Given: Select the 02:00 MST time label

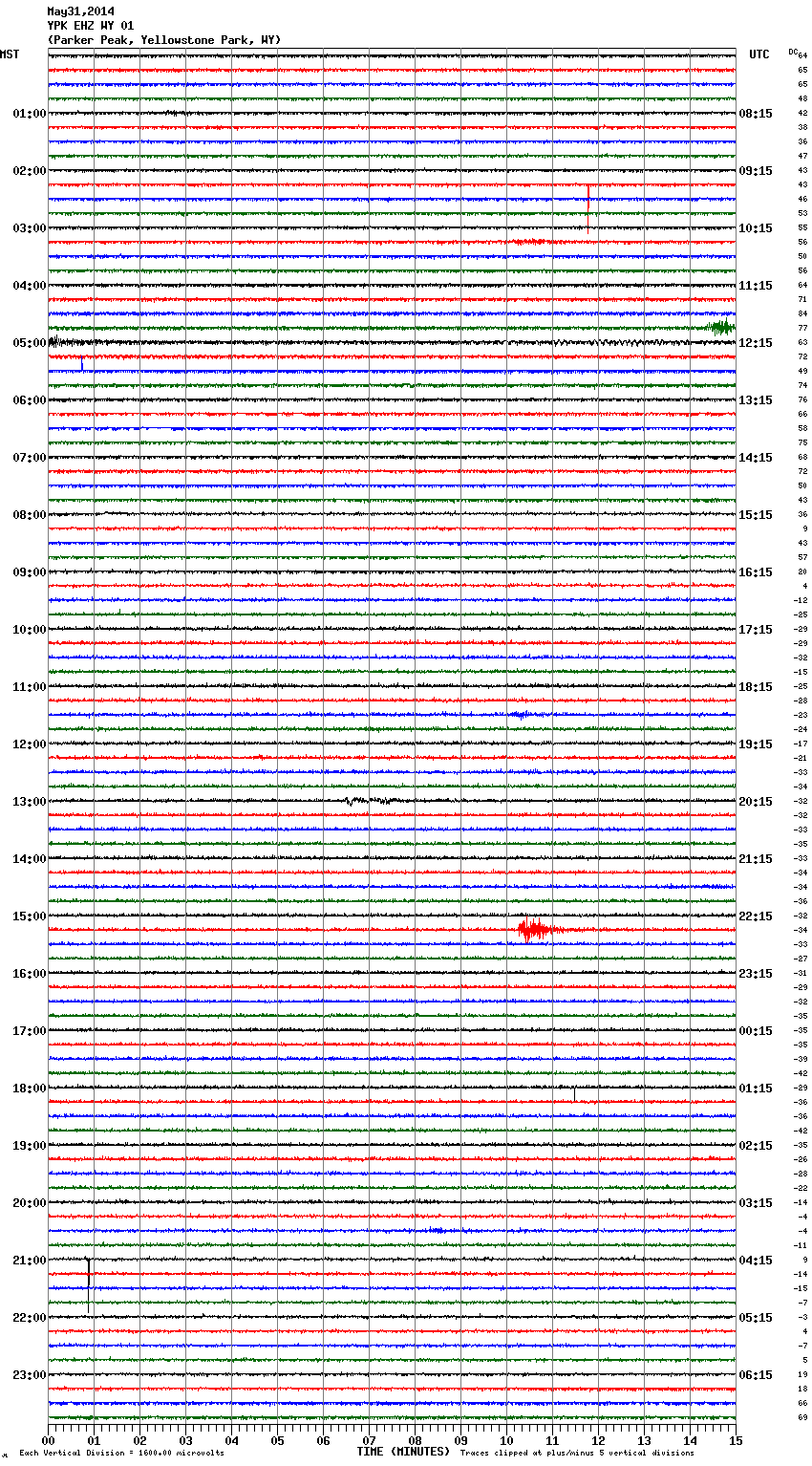Looking at the screenshot, I should point(30,171).
